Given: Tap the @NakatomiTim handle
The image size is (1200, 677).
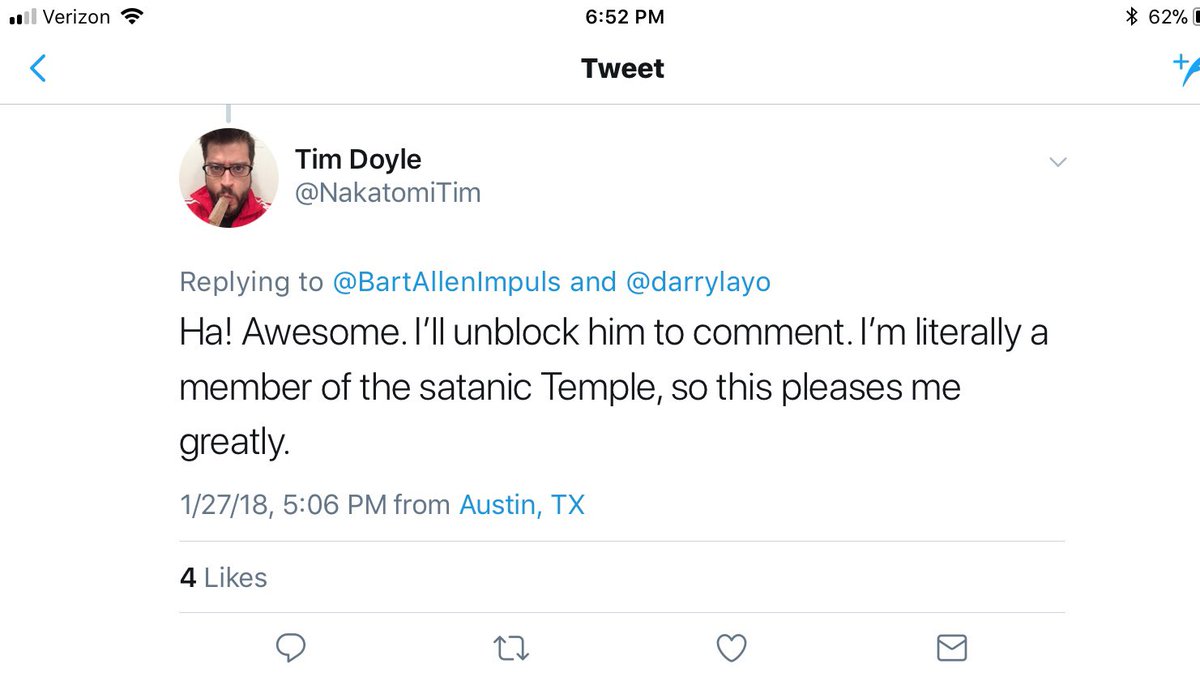Looking at the screenshot, I should click(388, 192).
